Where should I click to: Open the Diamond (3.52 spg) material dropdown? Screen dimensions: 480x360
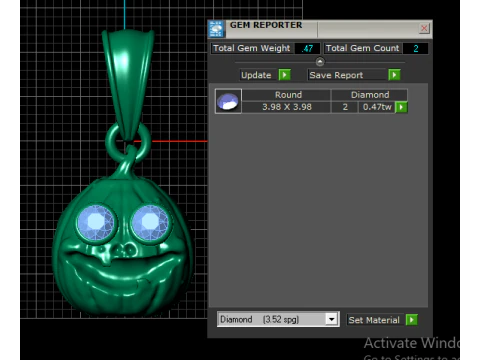tap(331, 319)
